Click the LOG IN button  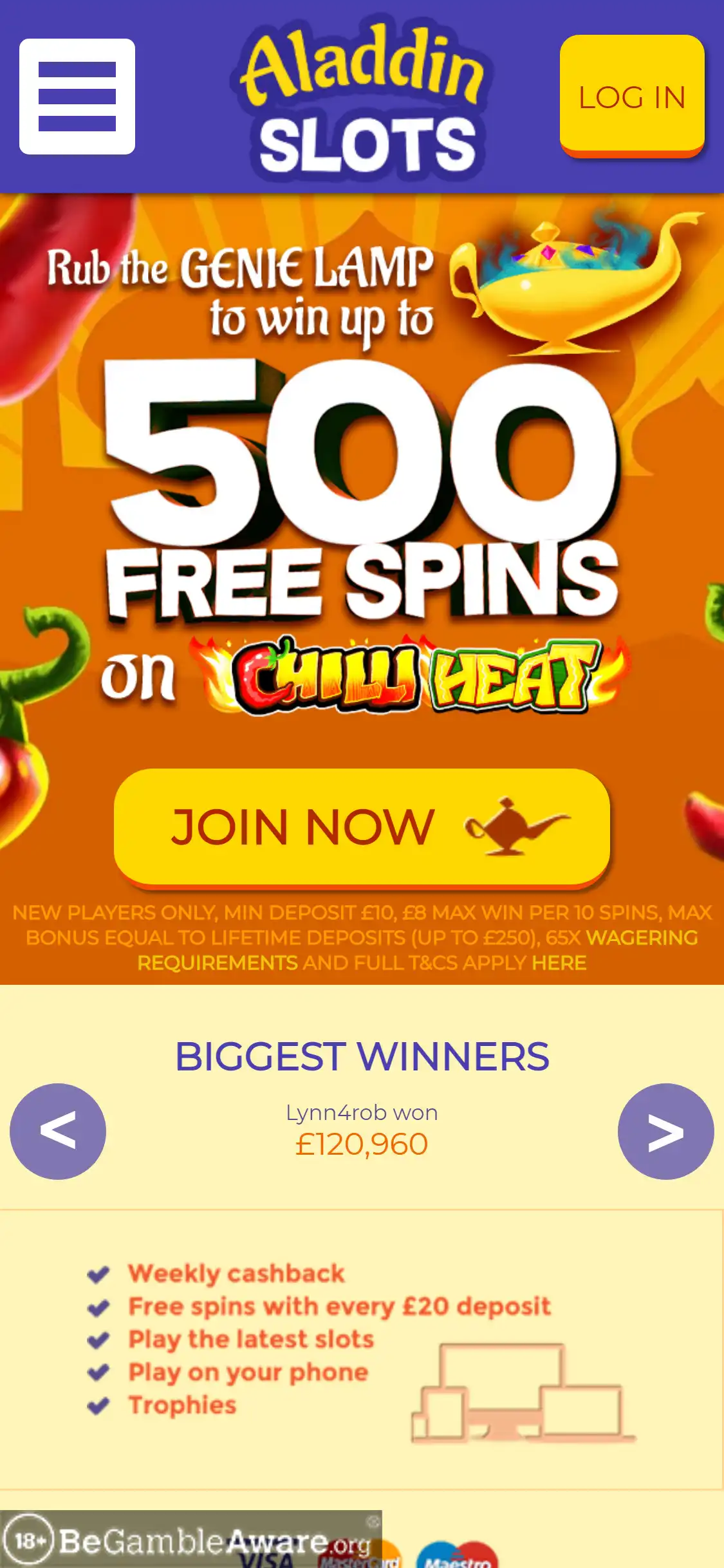632,97
